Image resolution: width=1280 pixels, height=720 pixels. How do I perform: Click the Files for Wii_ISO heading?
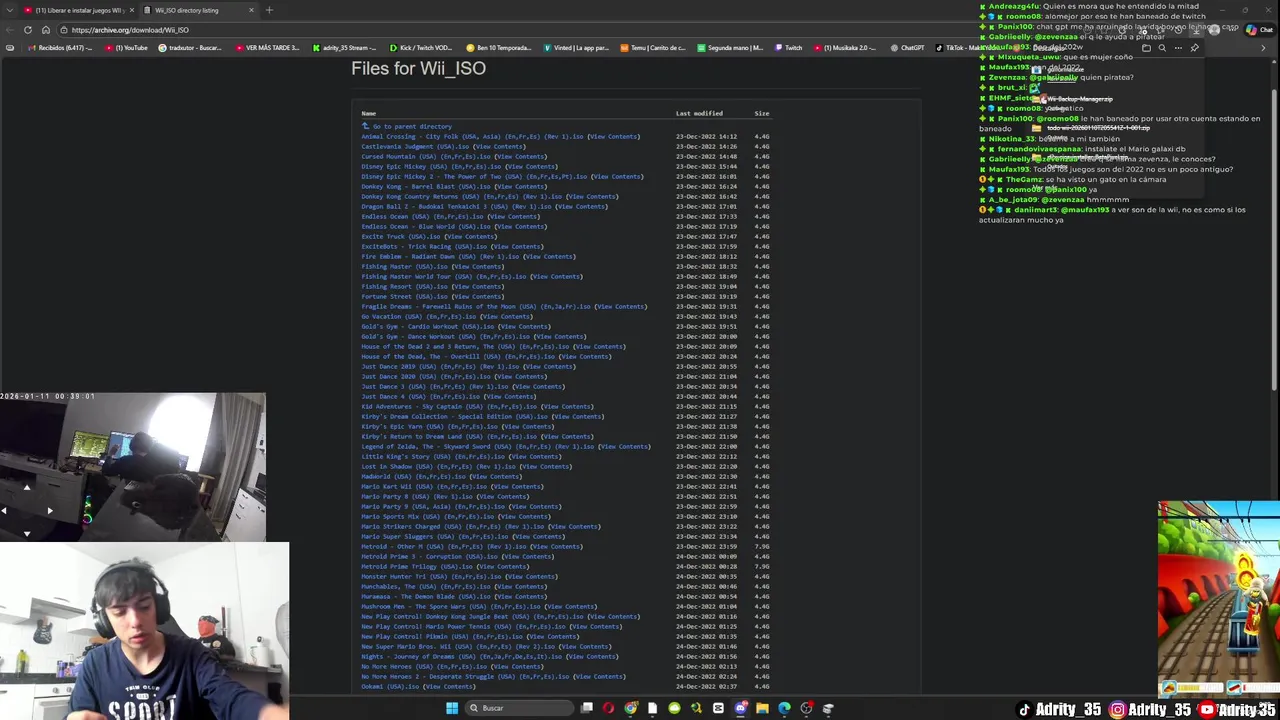click(x=418, y=69)
